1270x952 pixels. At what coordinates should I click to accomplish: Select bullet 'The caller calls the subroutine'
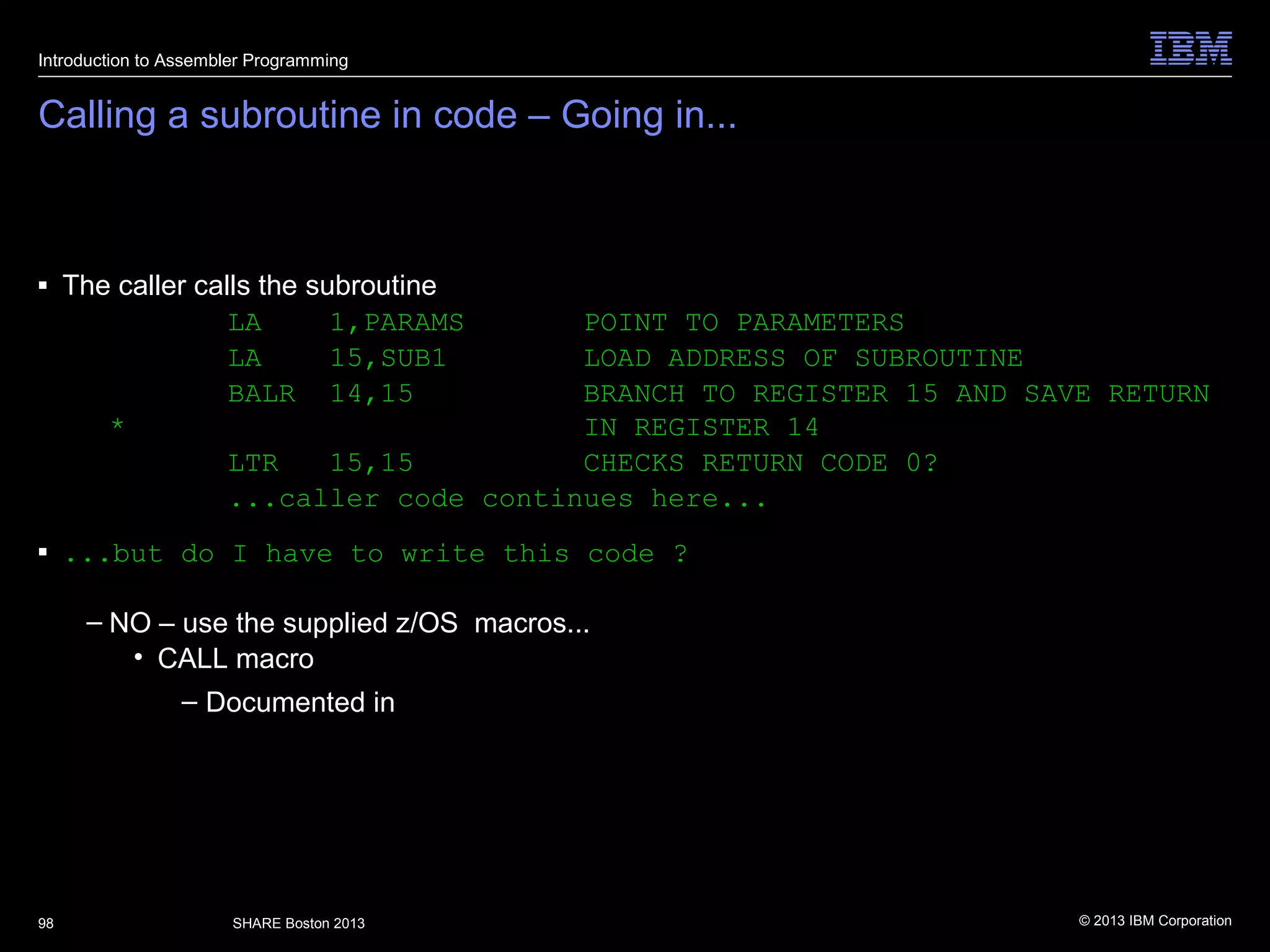tap(249, 286)
